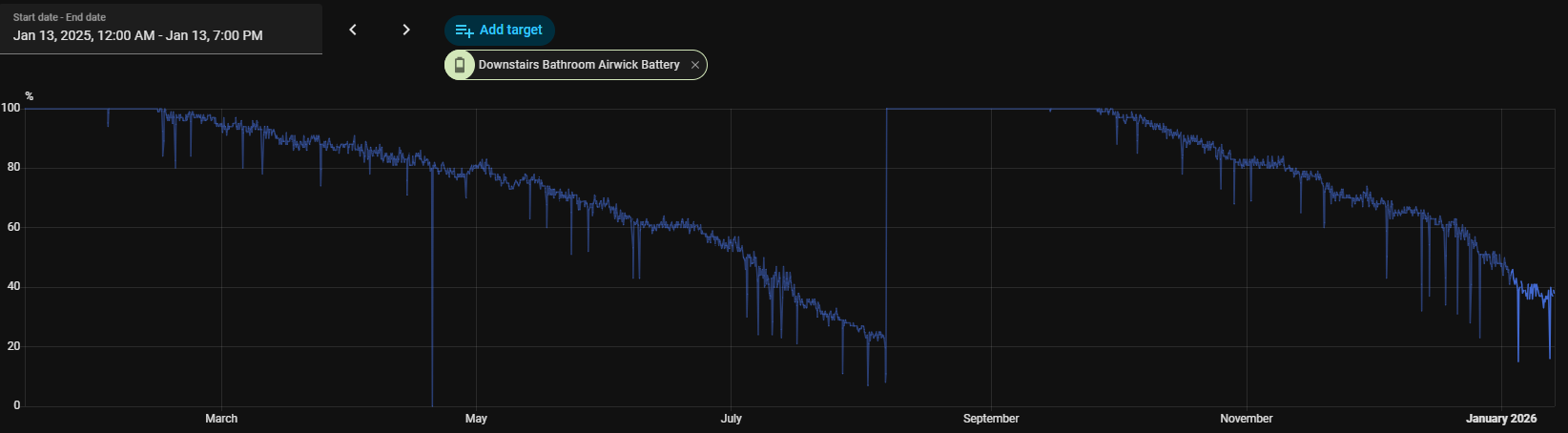This screenshot has width=1568, height=433.
Task: Advance to the next date range
Action: click(x=406, y=30)
